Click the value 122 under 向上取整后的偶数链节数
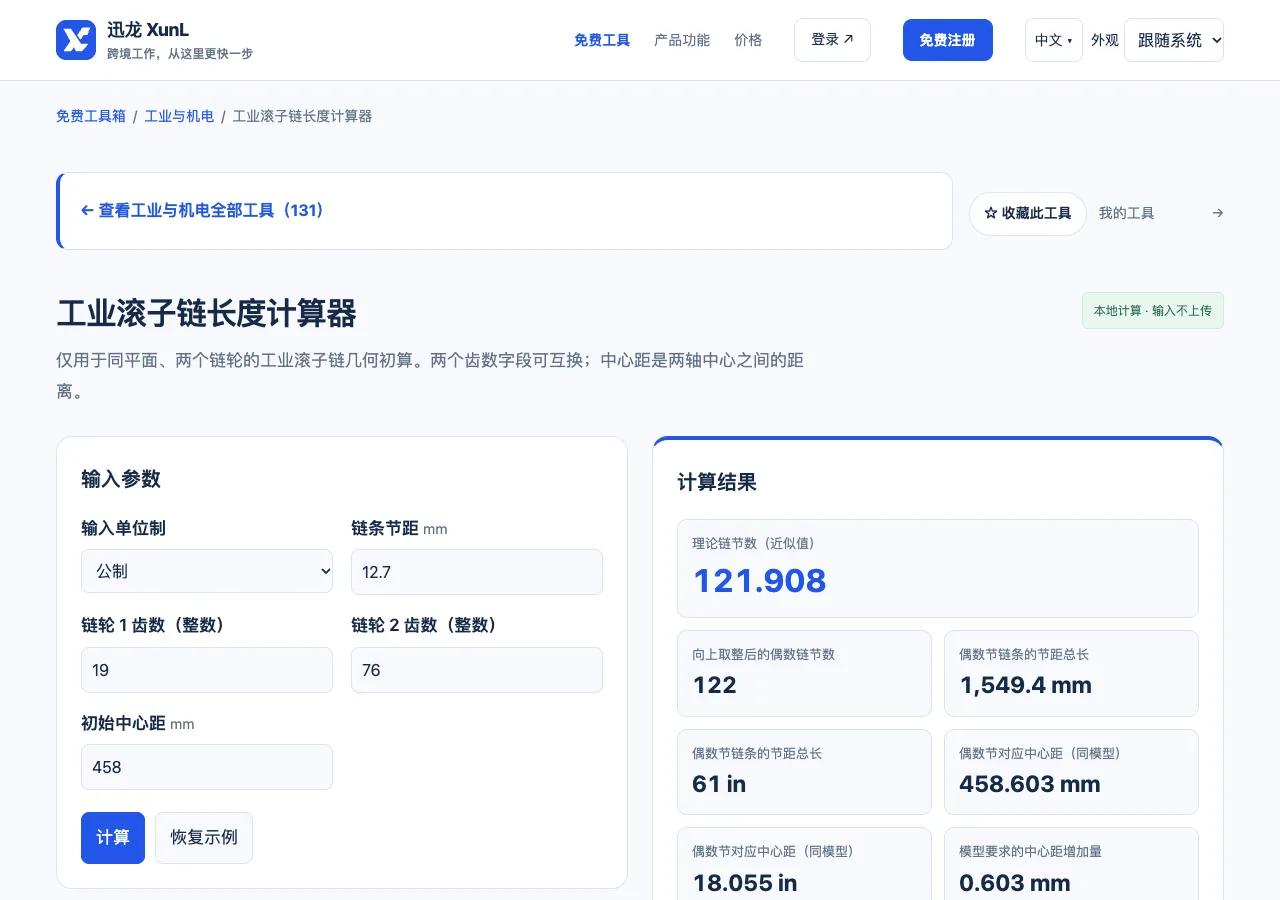The height and width of the screenshot is (900, 1280). pyautogui.click(x=715, y=685)
